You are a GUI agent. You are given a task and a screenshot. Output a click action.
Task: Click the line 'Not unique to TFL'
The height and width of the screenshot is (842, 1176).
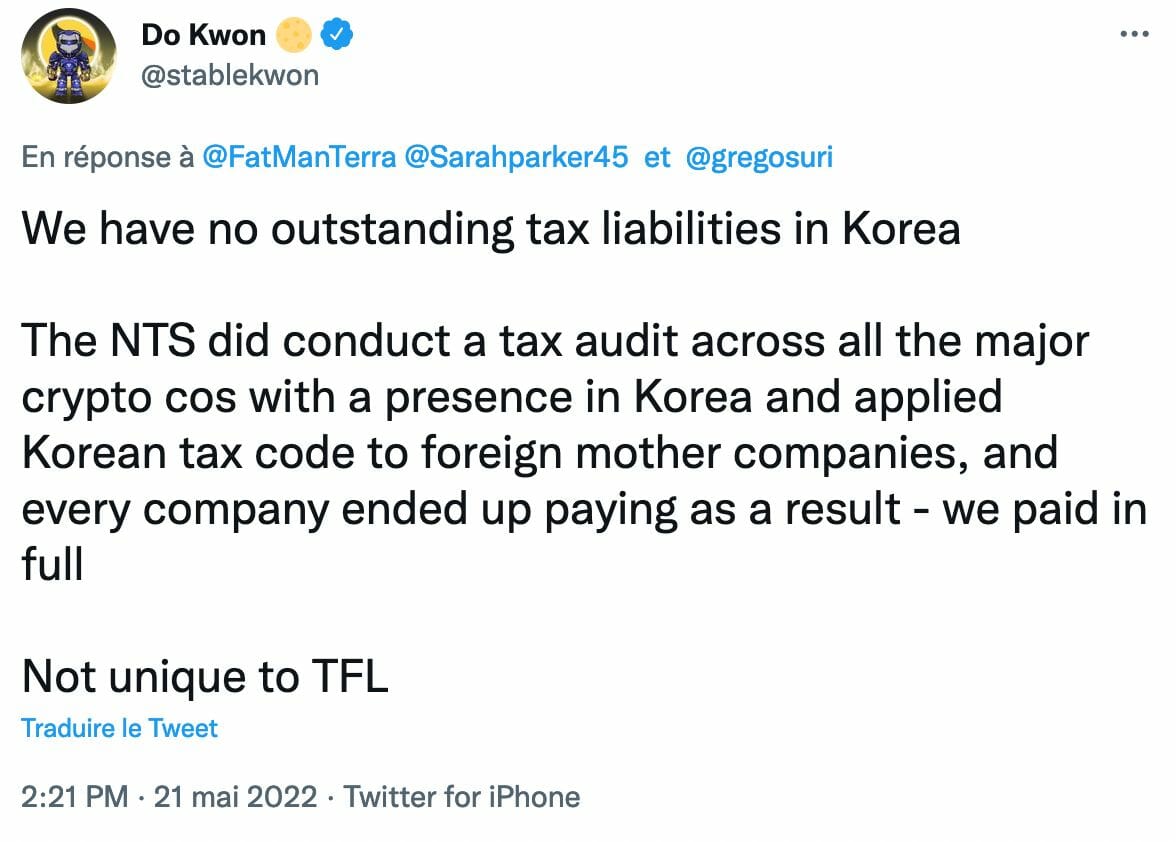204,678
